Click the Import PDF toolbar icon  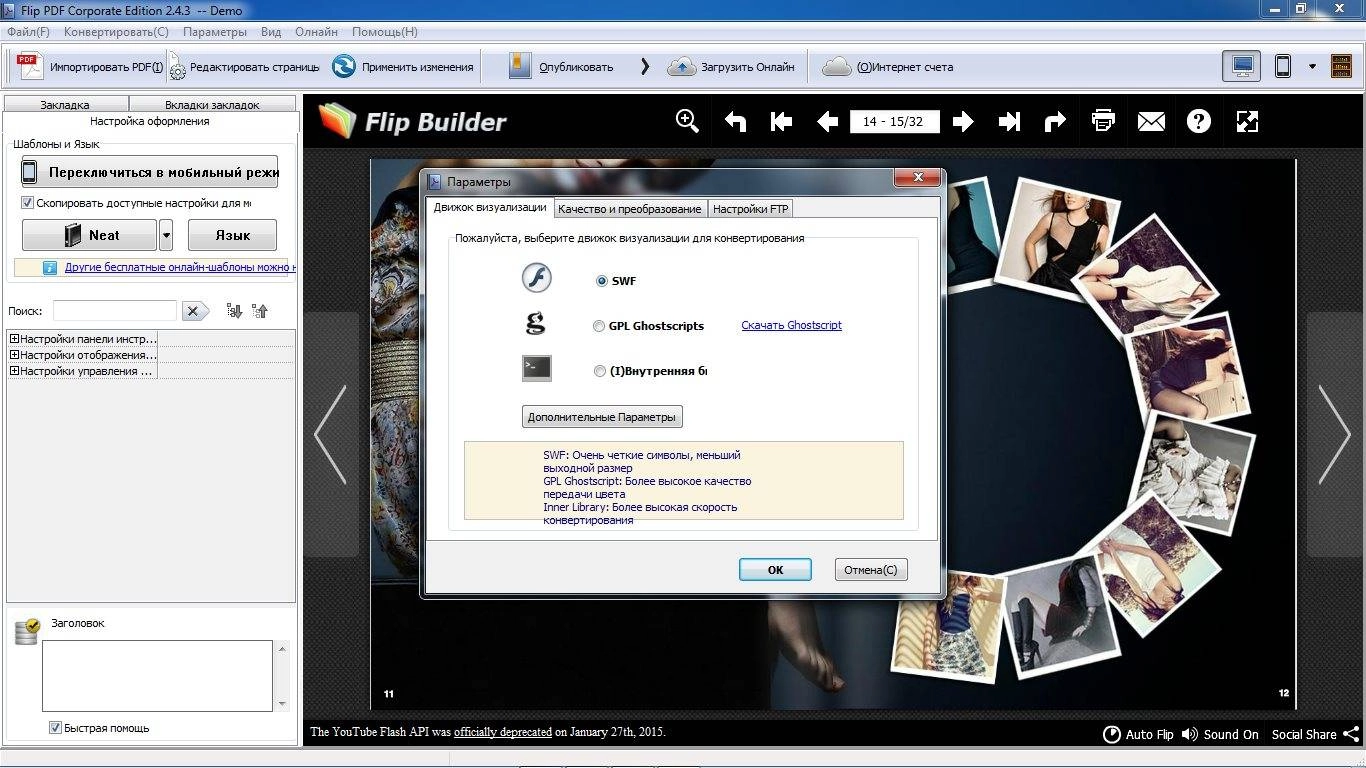point(31,67)
